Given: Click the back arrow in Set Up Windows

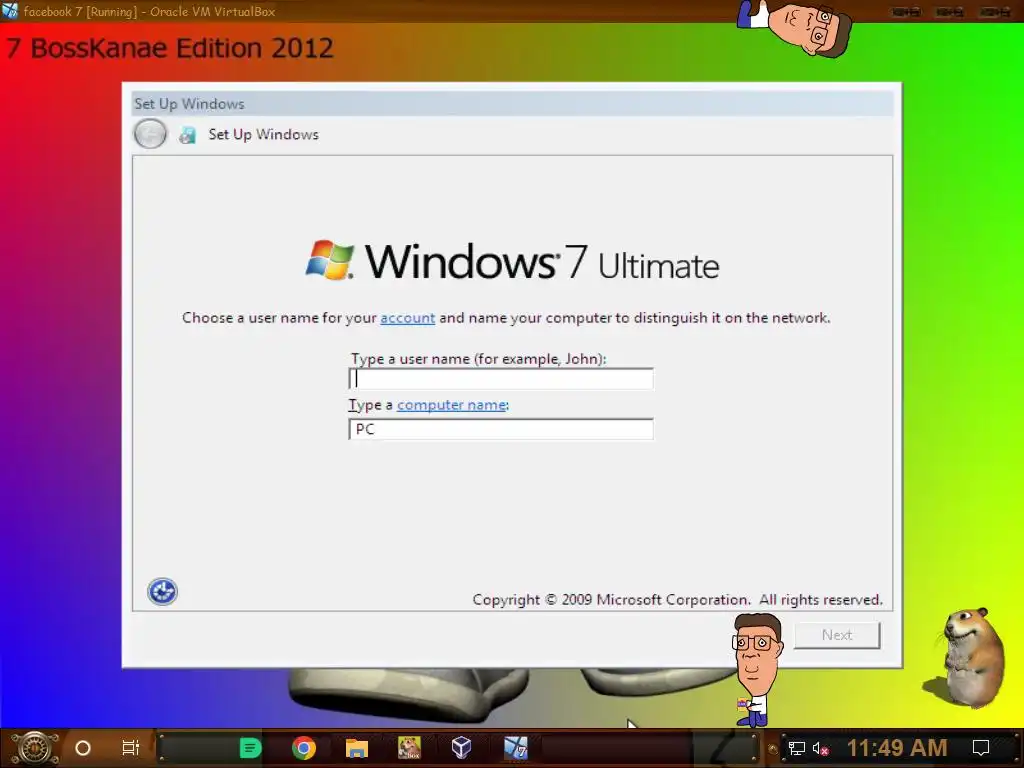Looking at the screenshot, I should 150,134.
